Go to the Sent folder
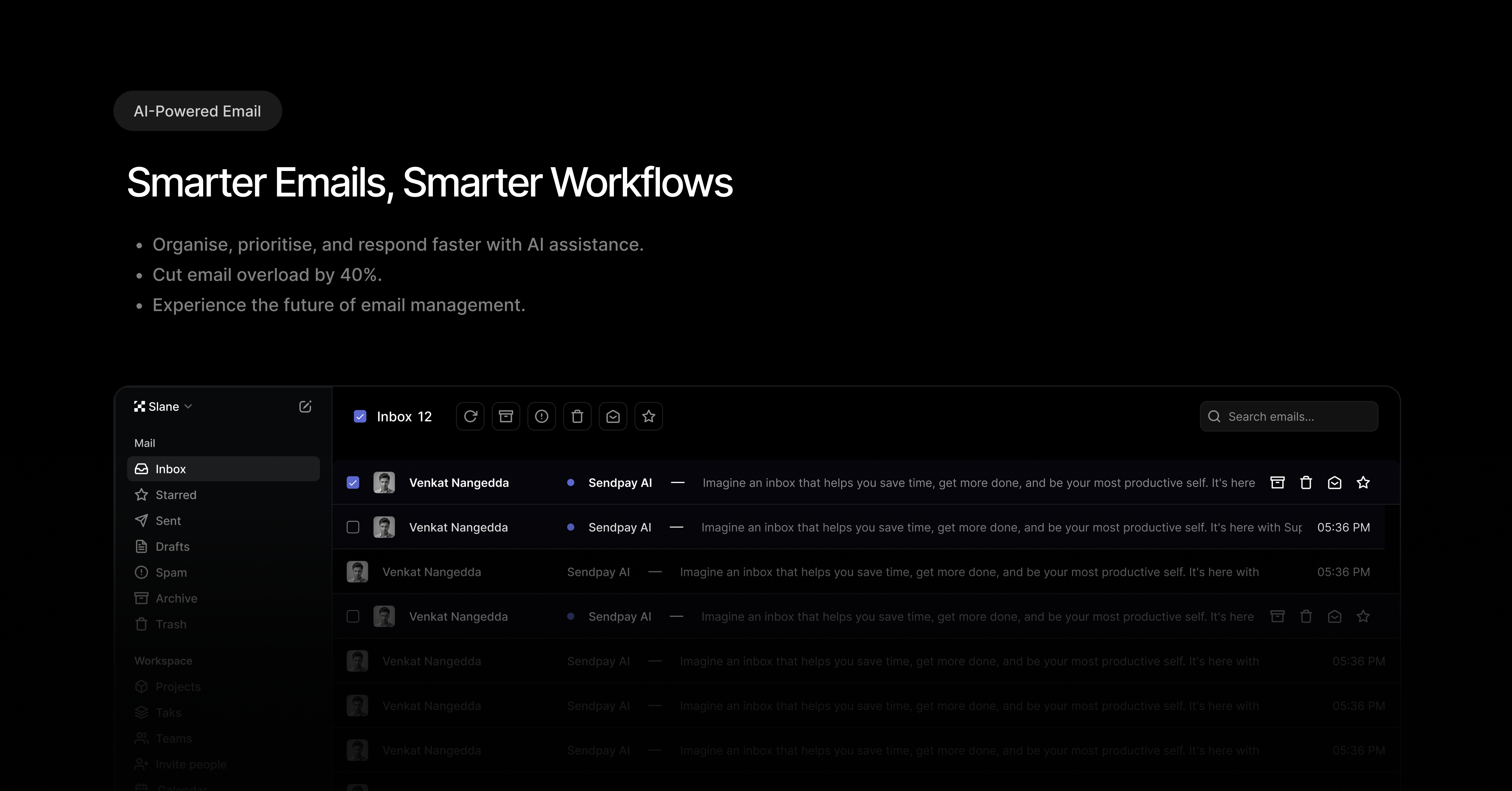Screen dimensions: 1512x791 point(168,521)
